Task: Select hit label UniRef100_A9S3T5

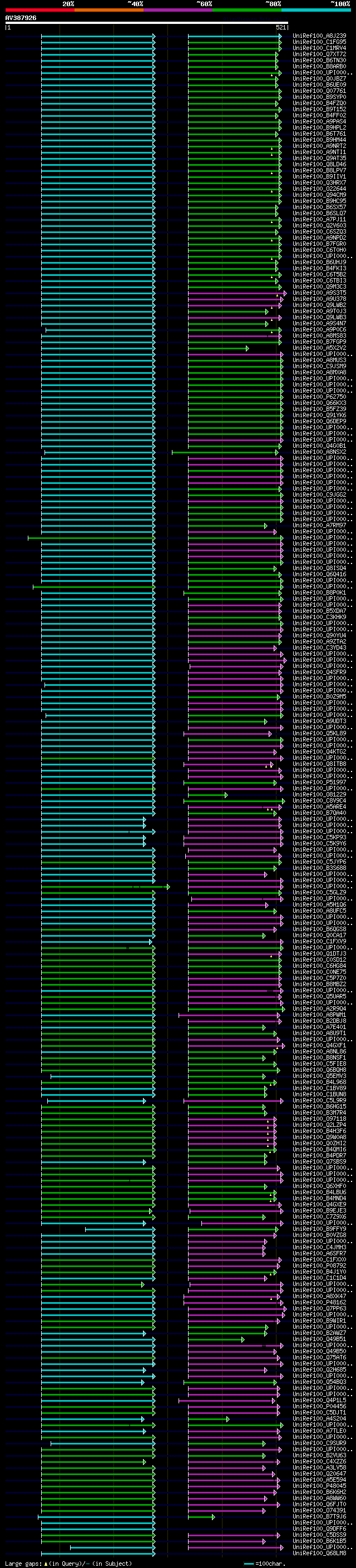Action: (319, 293)
